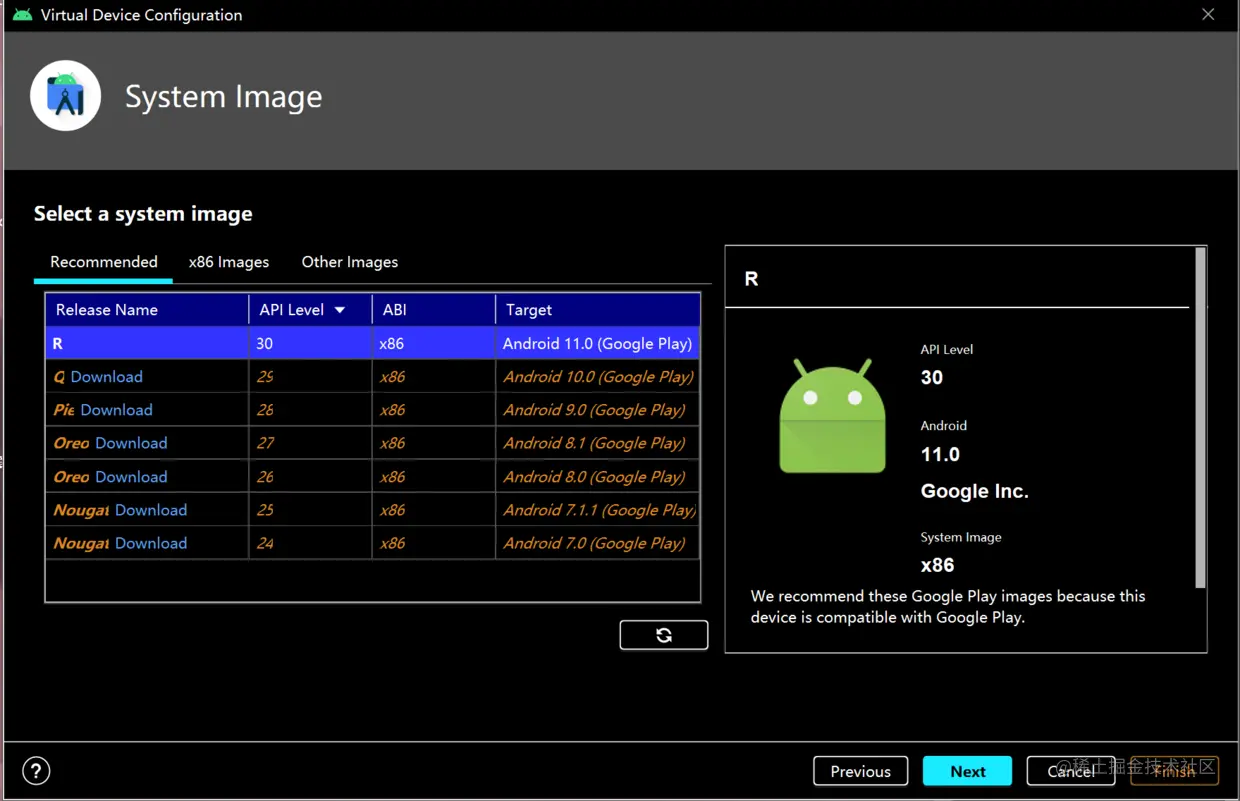Select Android 10.0 (Google Play) target cell
Image resolution: width=1240 pixels, height=801 pixels.
597,377
